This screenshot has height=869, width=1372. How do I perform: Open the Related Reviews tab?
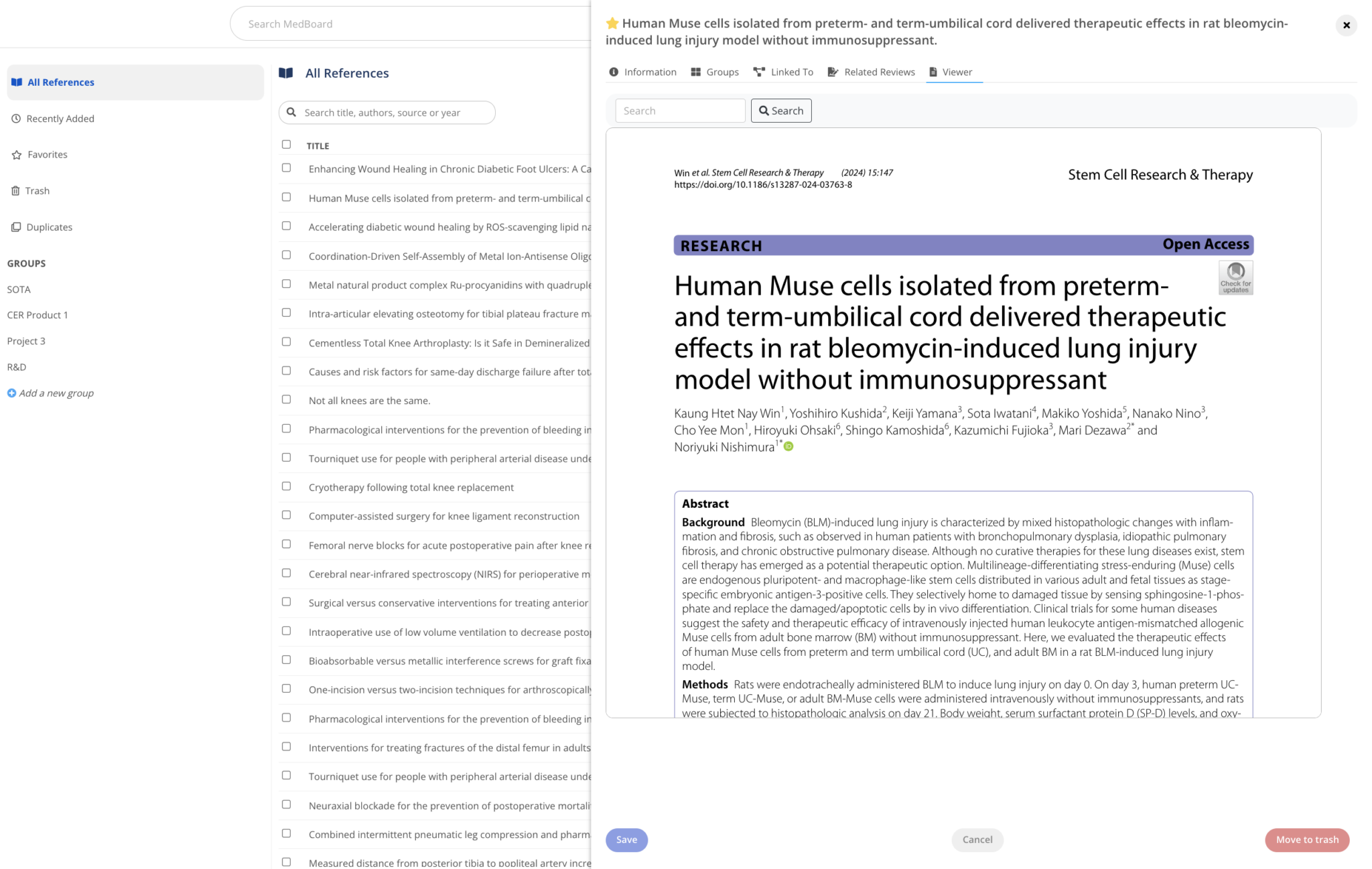click(x=871, y=72)
